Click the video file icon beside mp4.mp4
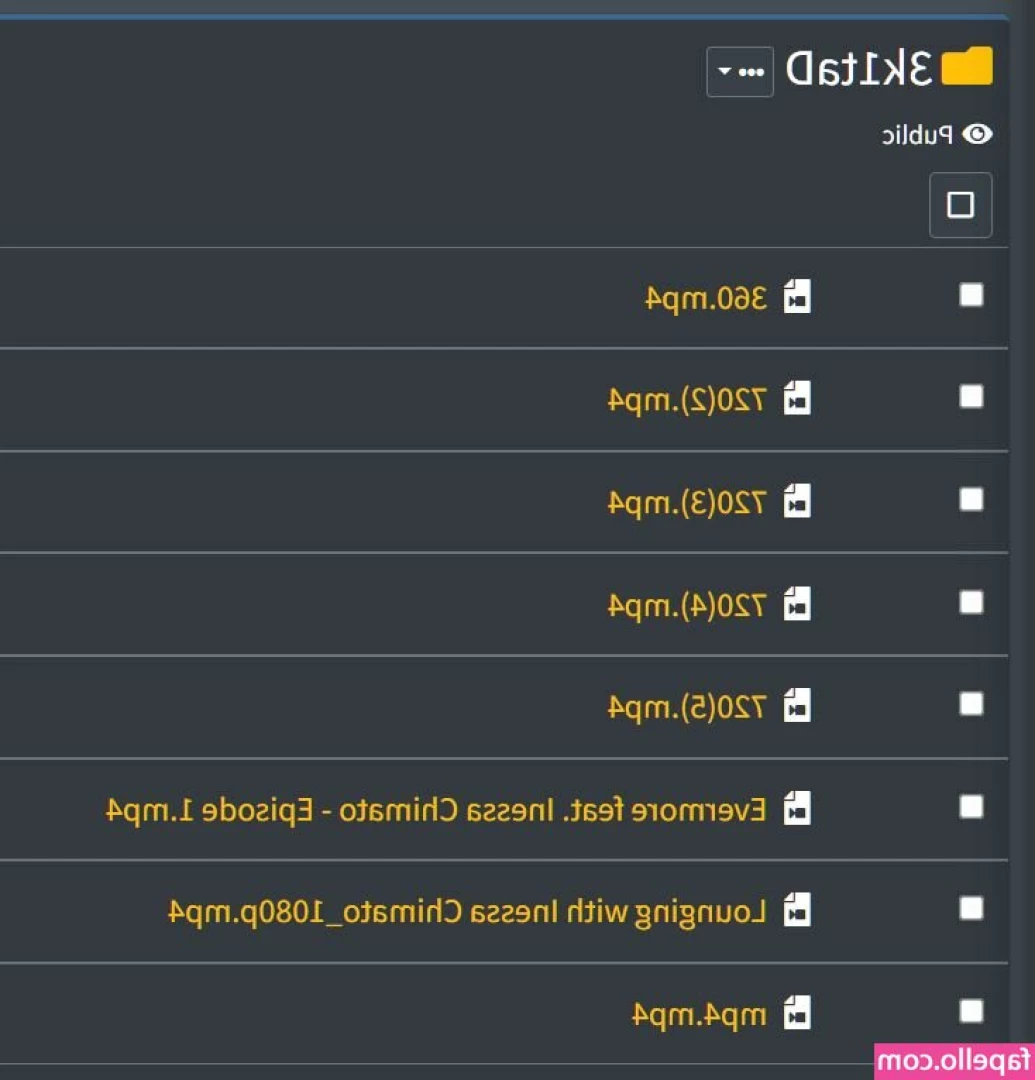 point(796,1013)
